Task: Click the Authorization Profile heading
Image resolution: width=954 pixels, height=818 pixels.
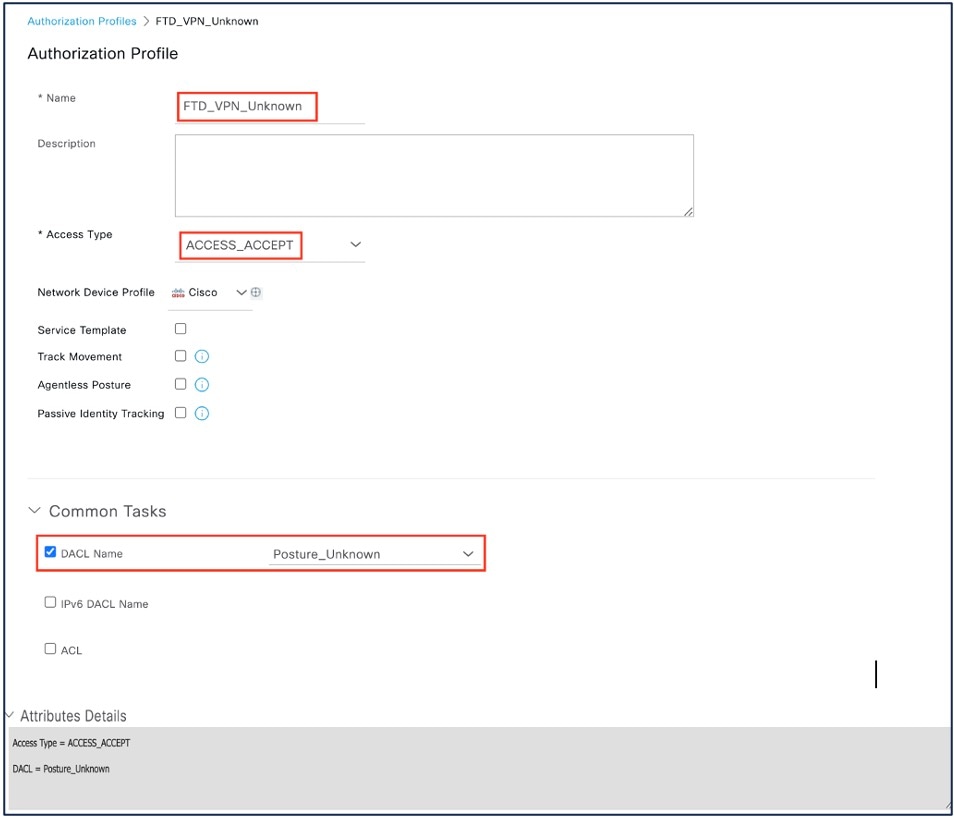Action: [x=103, y=54]
